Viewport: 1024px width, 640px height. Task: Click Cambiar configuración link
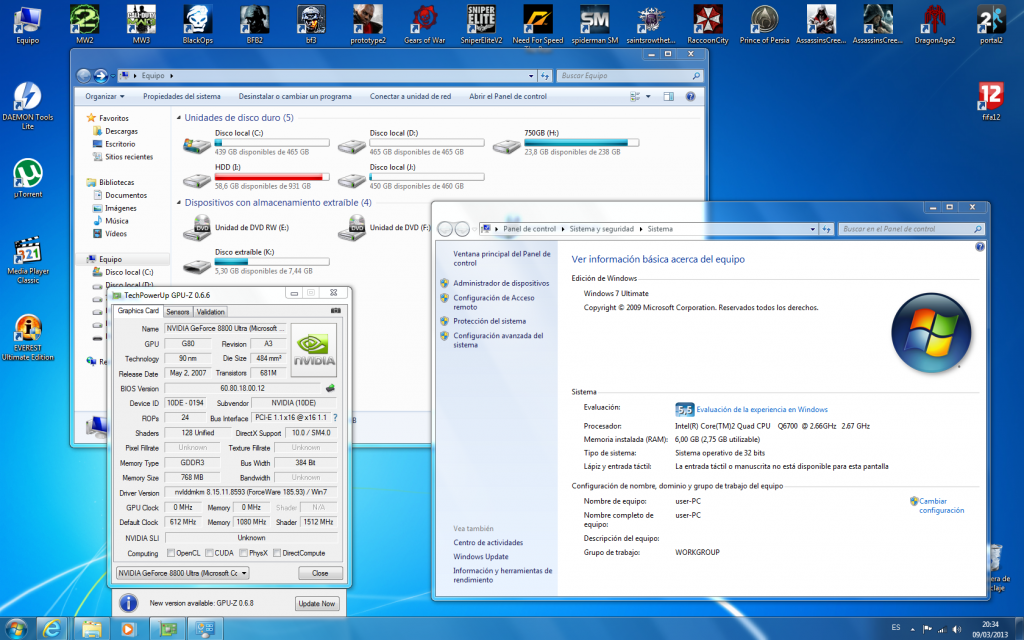coord(942,505)
